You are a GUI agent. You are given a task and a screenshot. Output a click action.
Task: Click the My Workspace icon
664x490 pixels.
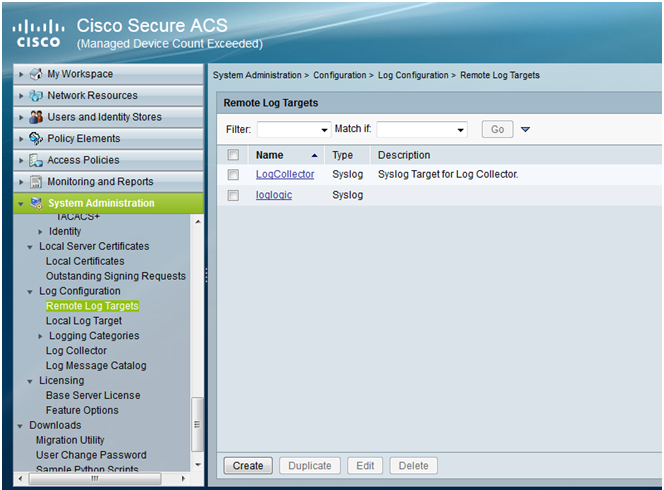coord(36,74)
